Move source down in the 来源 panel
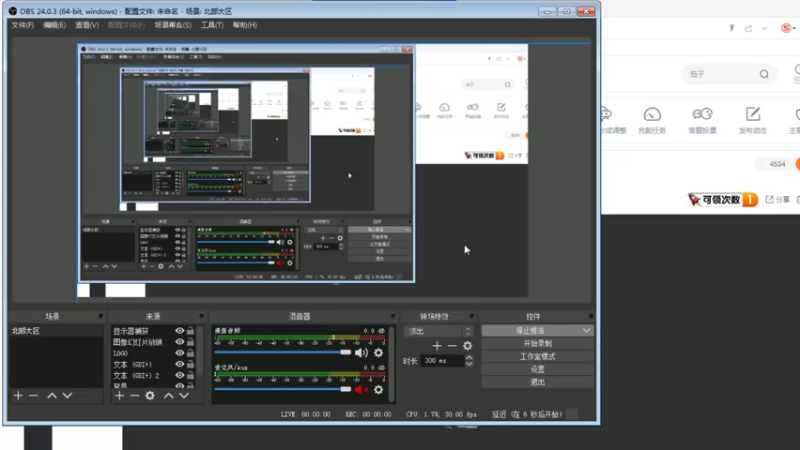 pos(184,395)
